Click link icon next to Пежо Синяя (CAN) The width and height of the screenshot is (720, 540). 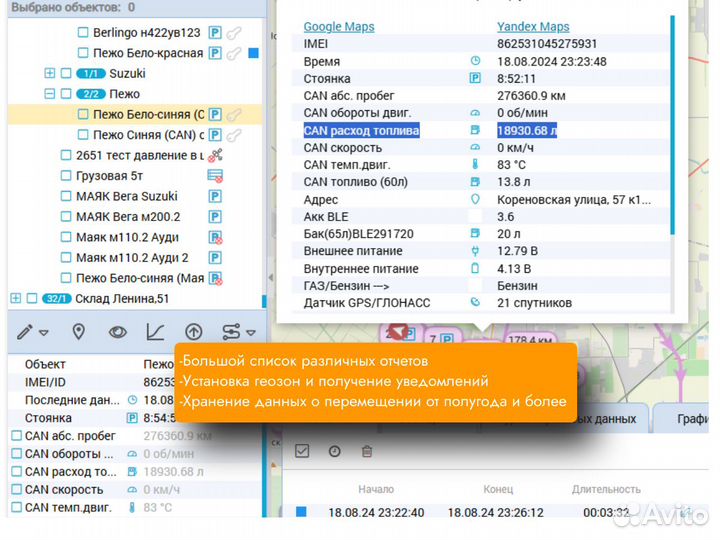coord(234,134)
